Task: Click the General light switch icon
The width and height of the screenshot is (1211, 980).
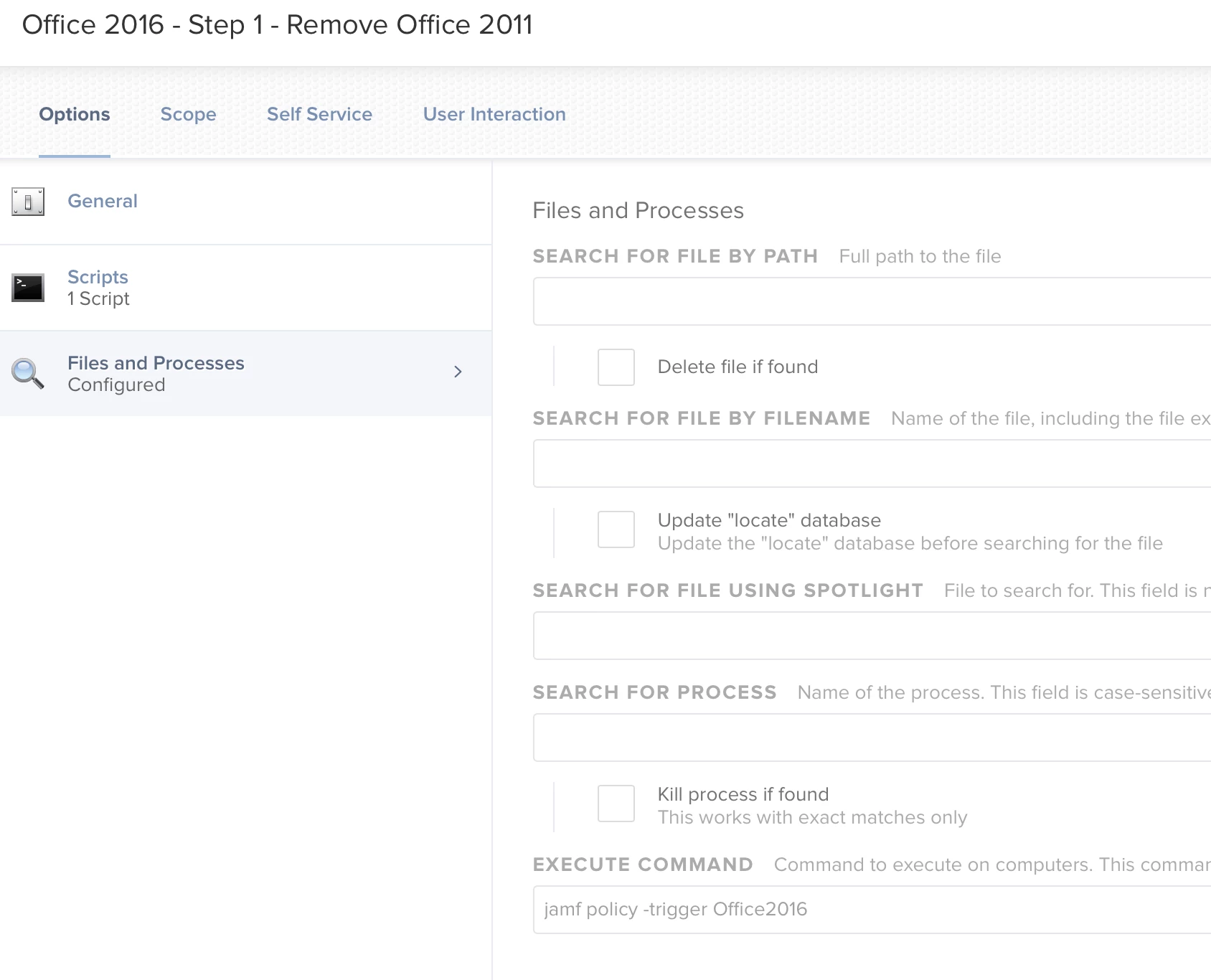Action: coord(28,202)
